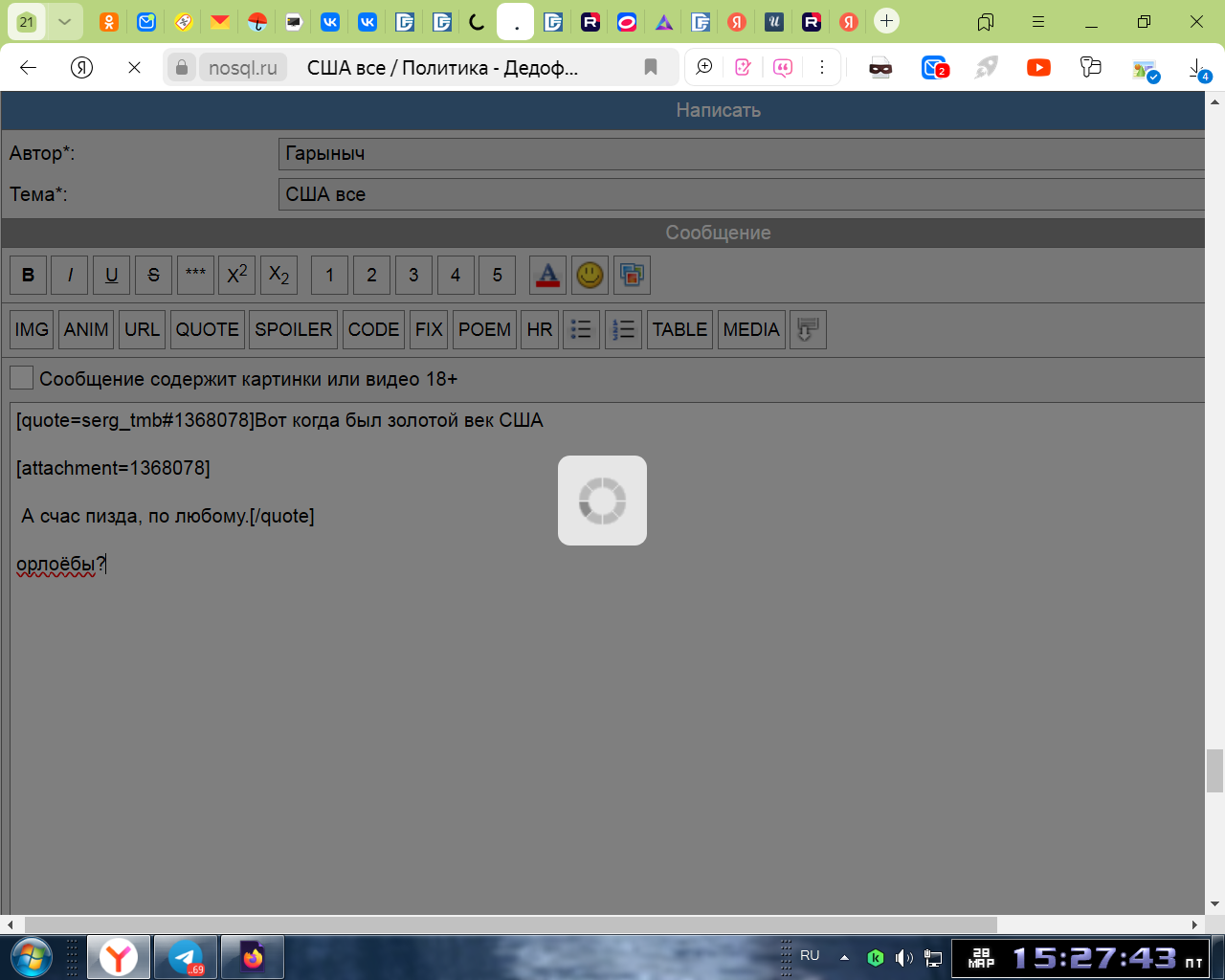This screenshot has height=980, width=1225.
Task: Show hidden system tray icons
Action: (x=844, y=957)
